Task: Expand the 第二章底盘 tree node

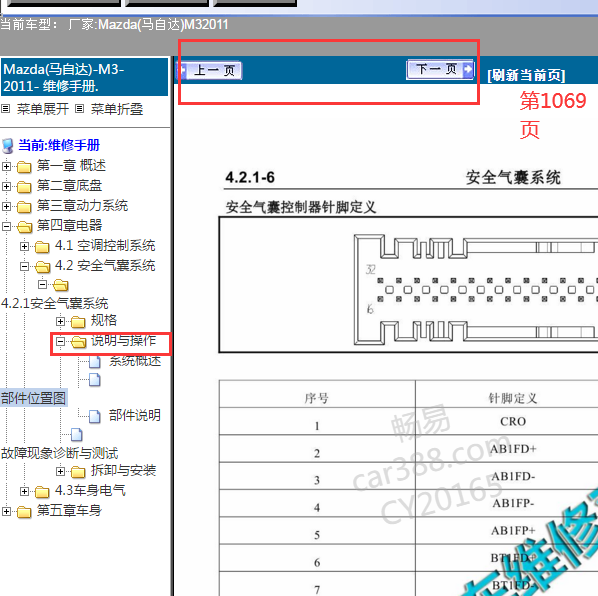Action: (6, 186)
